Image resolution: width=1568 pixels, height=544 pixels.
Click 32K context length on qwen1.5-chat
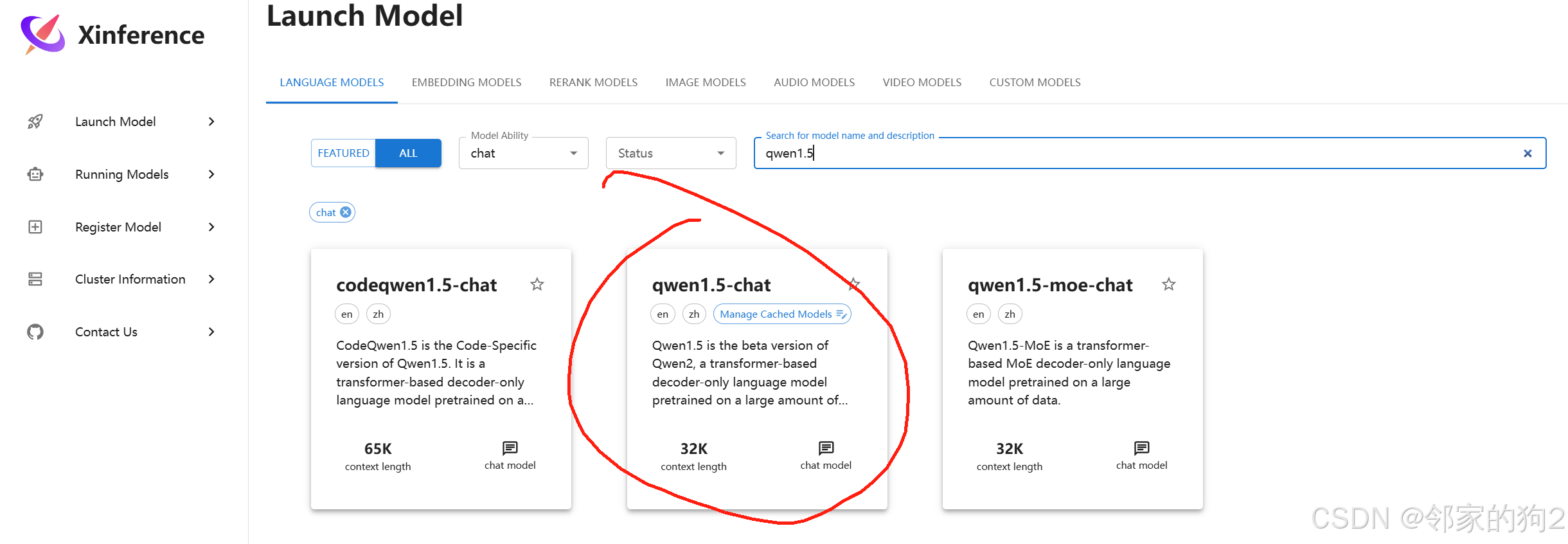(694, 449)
